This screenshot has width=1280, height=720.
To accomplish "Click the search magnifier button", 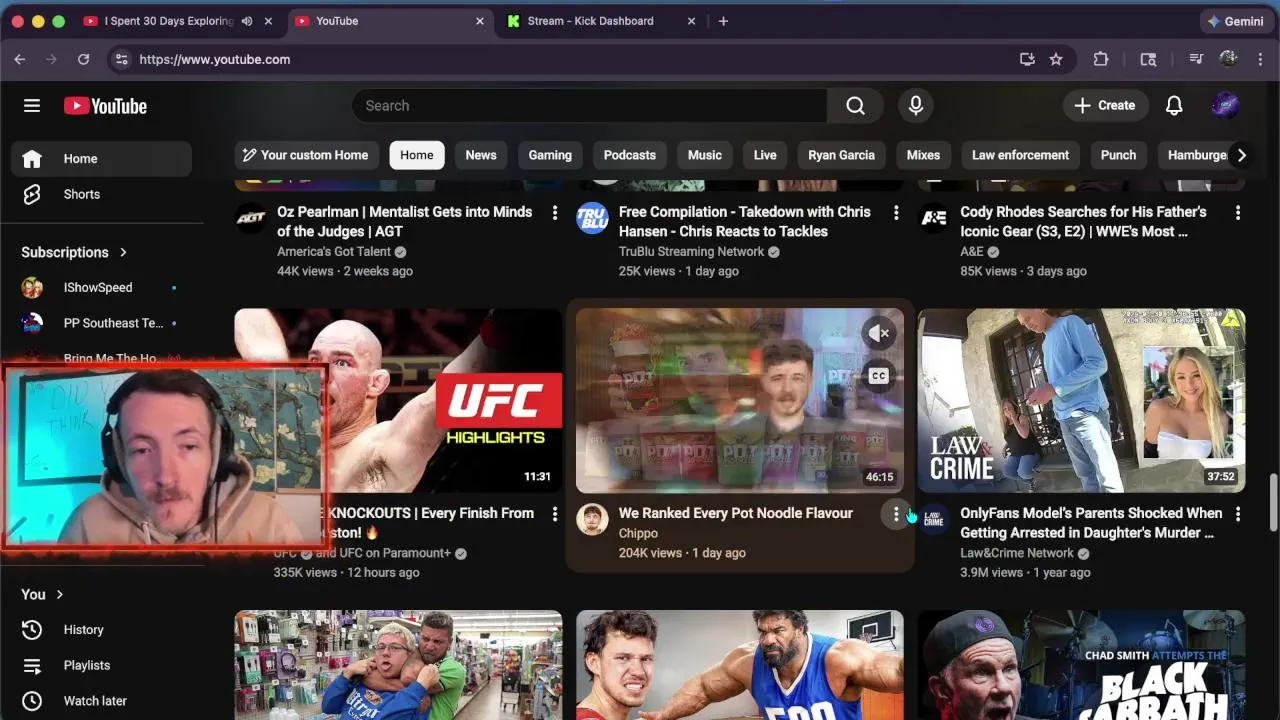I will point(855,106).
